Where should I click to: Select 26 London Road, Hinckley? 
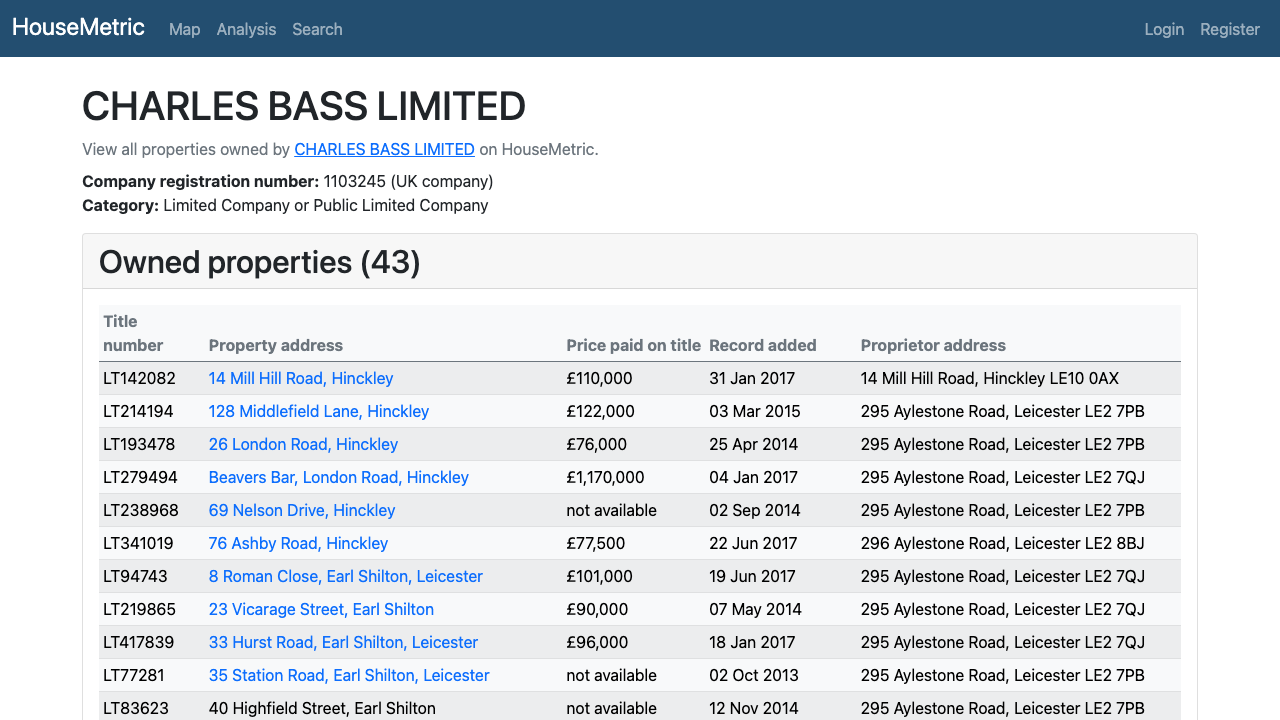[303, 444]
